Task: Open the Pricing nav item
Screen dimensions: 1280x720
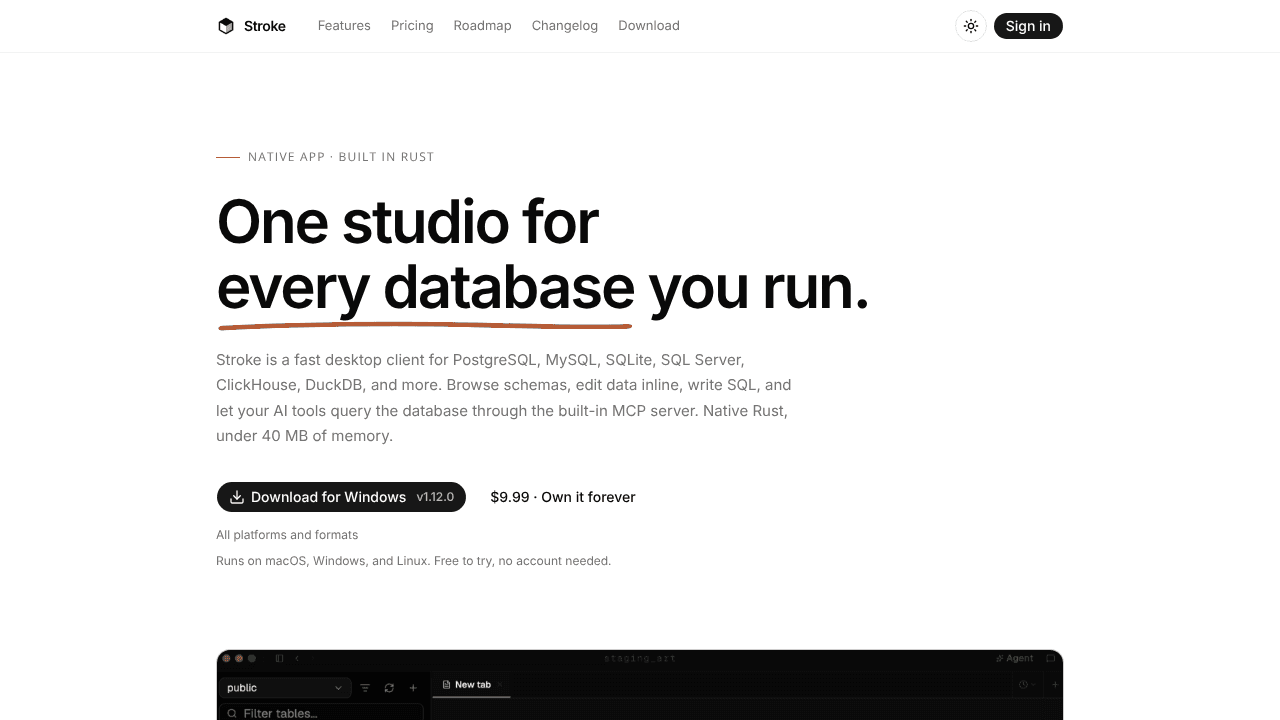Action: click(412, 26)
